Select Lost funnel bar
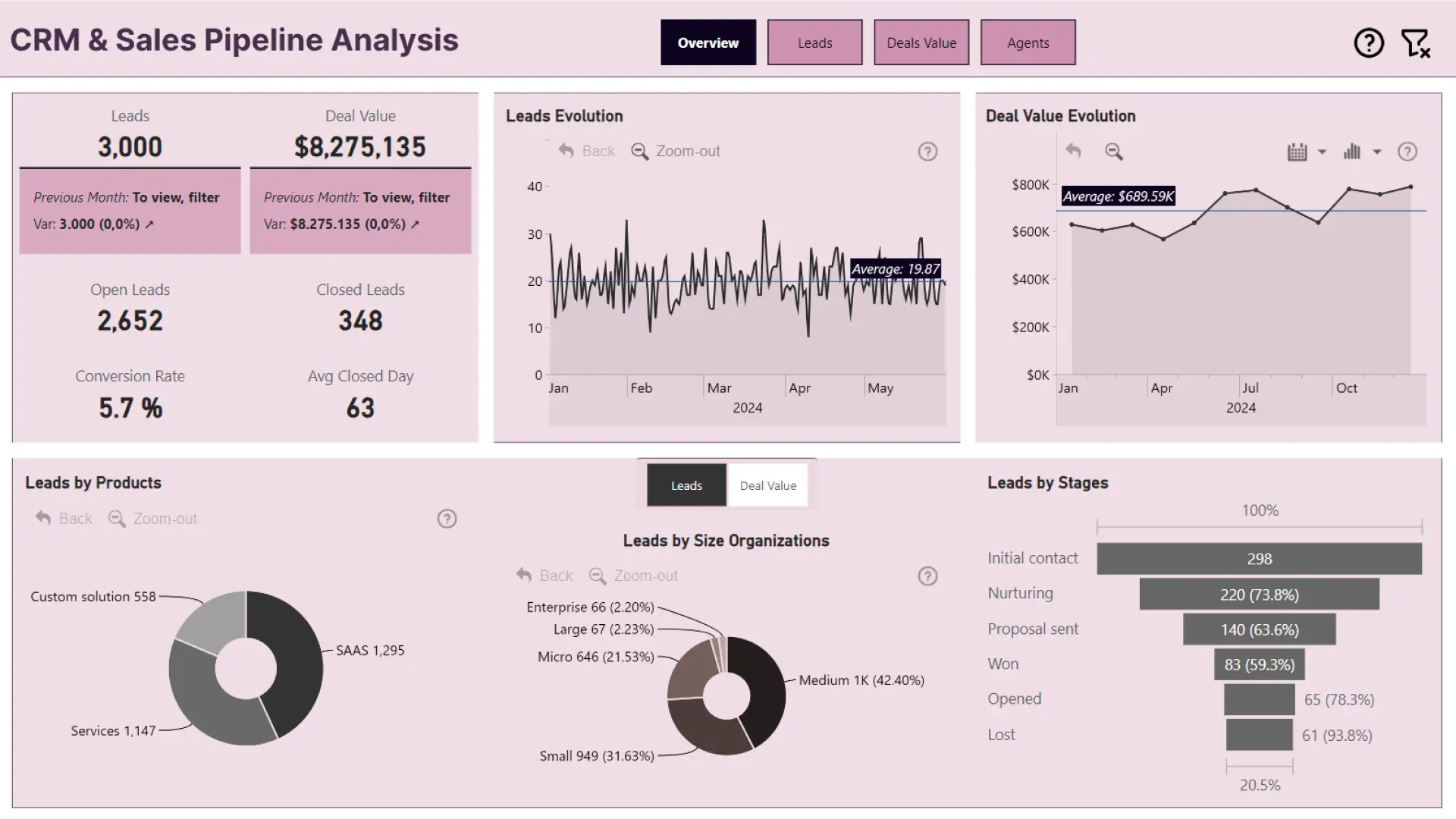 click(x=1260, y=735)
